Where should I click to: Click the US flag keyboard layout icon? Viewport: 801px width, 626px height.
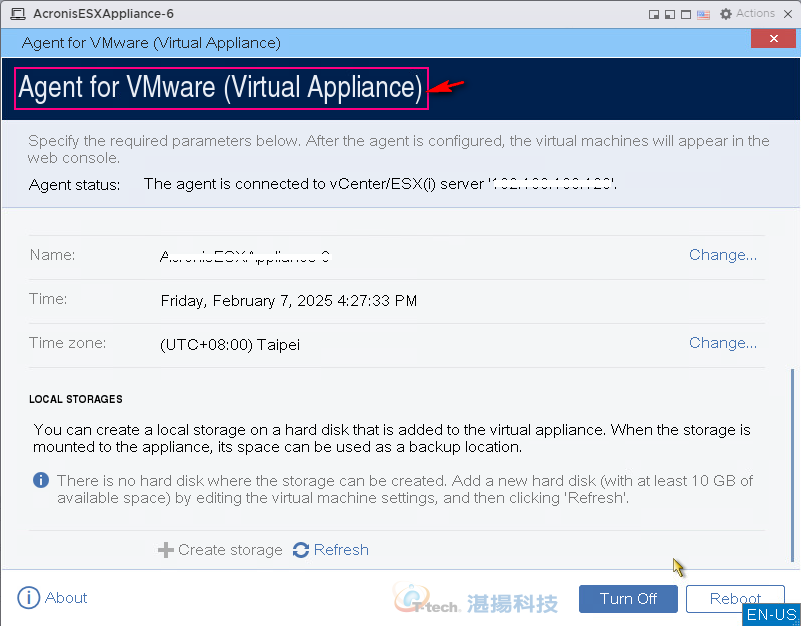click(703, 14)
